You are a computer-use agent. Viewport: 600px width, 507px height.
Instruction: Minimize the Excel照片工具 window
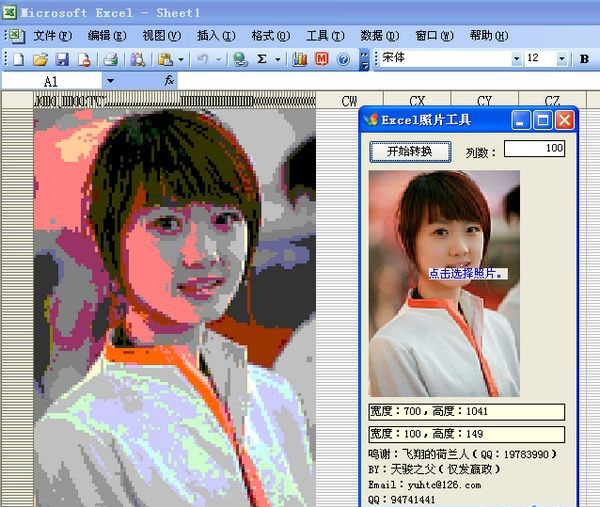[520, 121]
